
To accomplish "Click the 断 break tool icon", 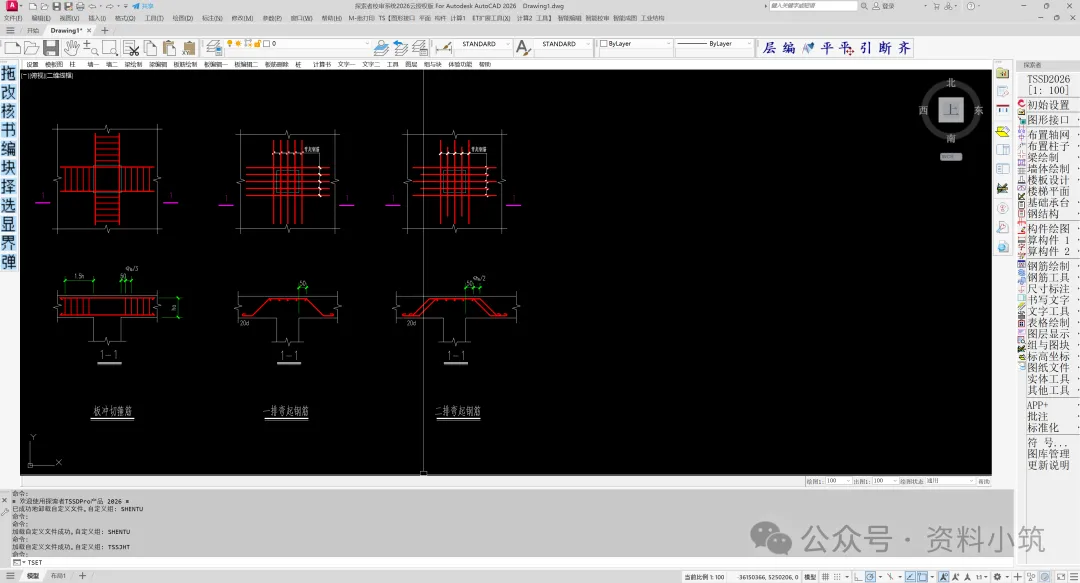I will coord(885,48).
